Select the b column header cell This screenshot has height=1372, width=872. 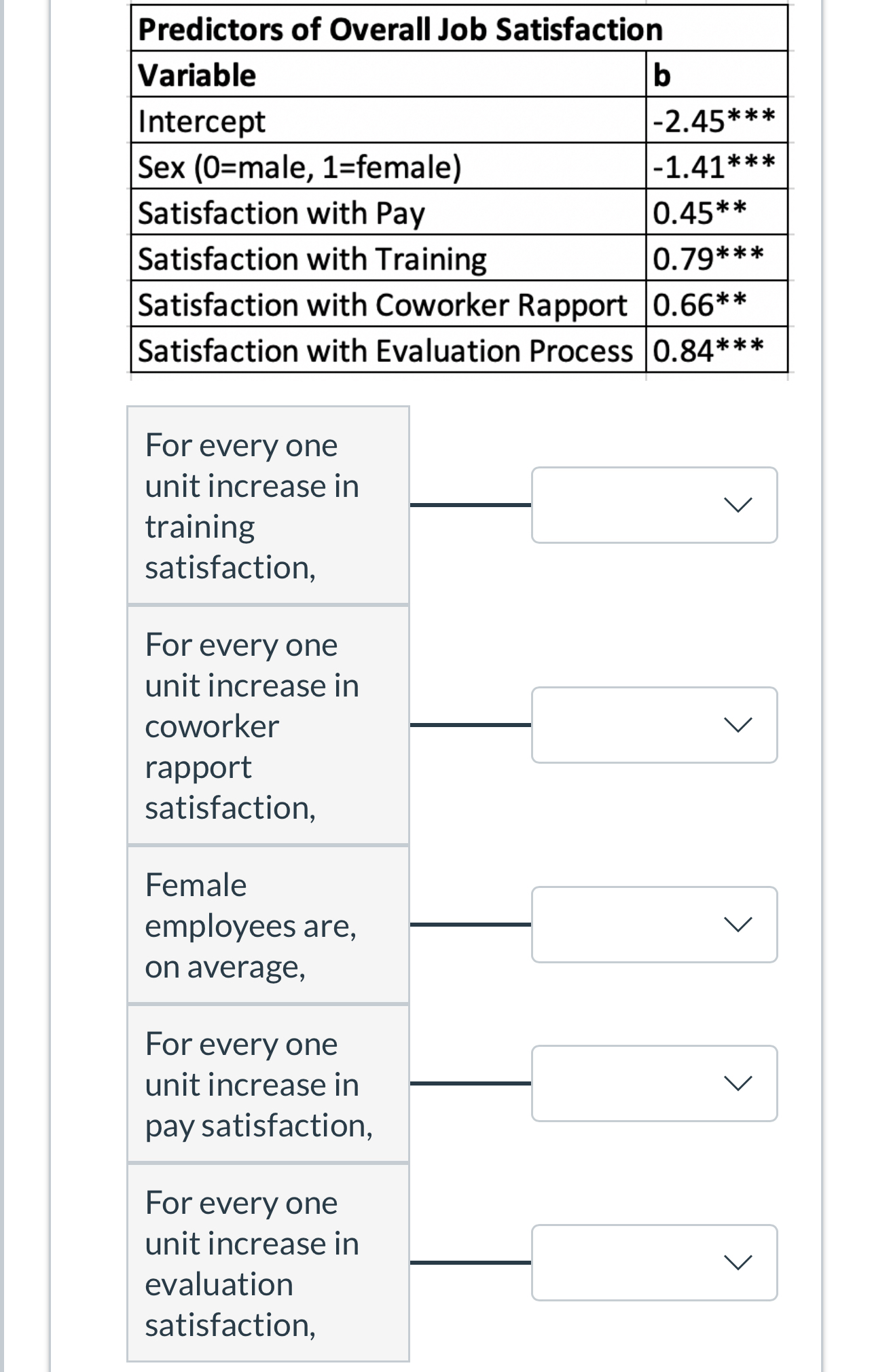tap(716, 74)
